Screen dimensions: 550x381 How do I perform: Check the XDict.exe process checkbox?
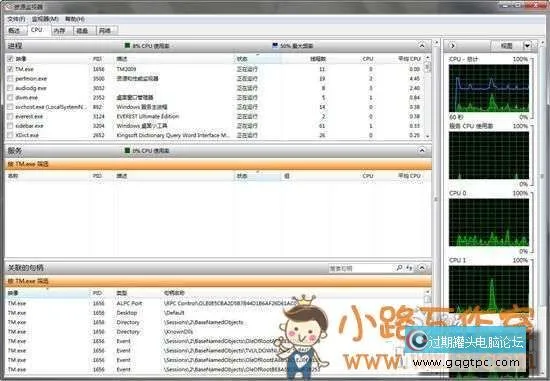click(x=10, y=135)
